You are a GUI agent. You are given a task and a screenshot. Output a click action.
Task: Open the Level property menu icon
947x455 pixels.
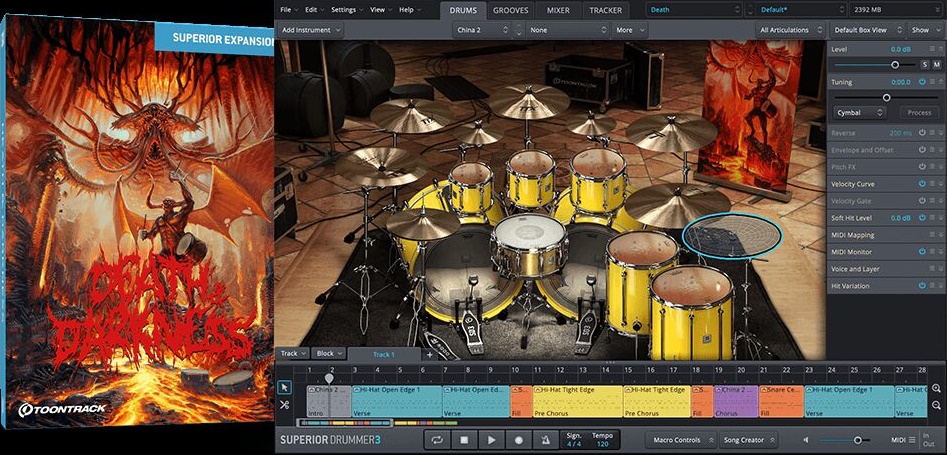932,48
